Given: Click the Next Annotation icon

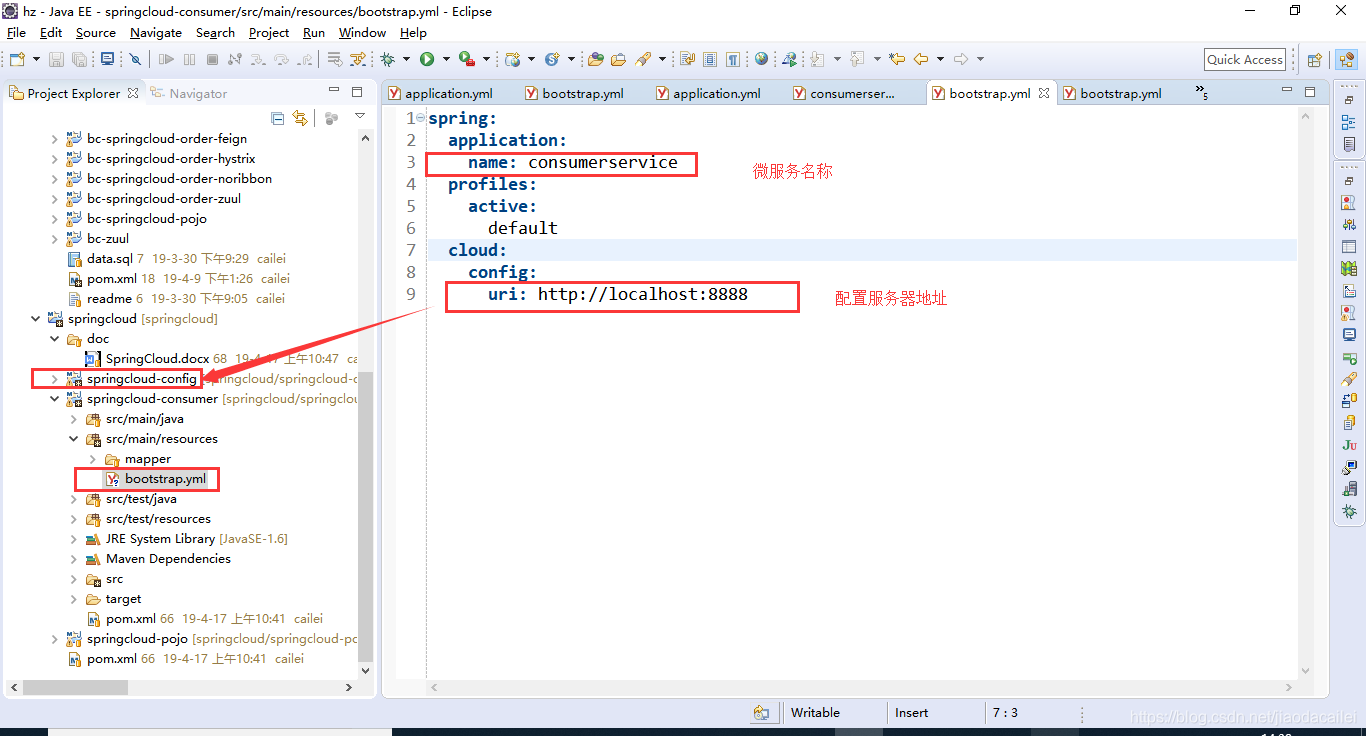Looking at the screenshot, I should pos(817,60).
